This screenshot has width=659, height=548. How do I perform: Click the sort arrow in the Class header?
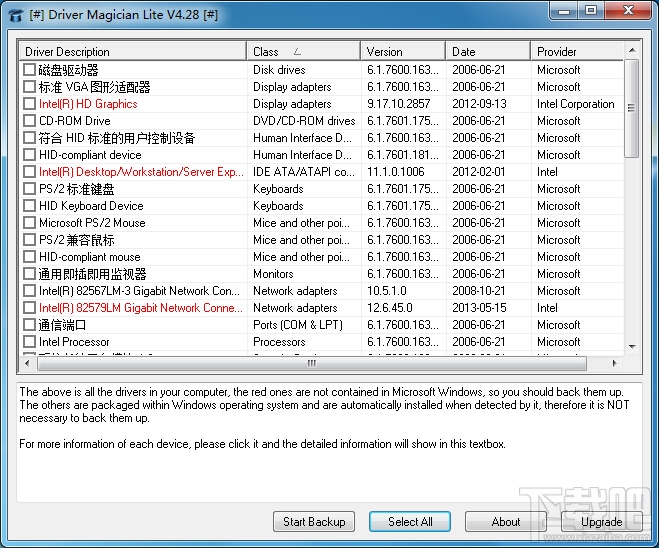[x=298, y=52]
